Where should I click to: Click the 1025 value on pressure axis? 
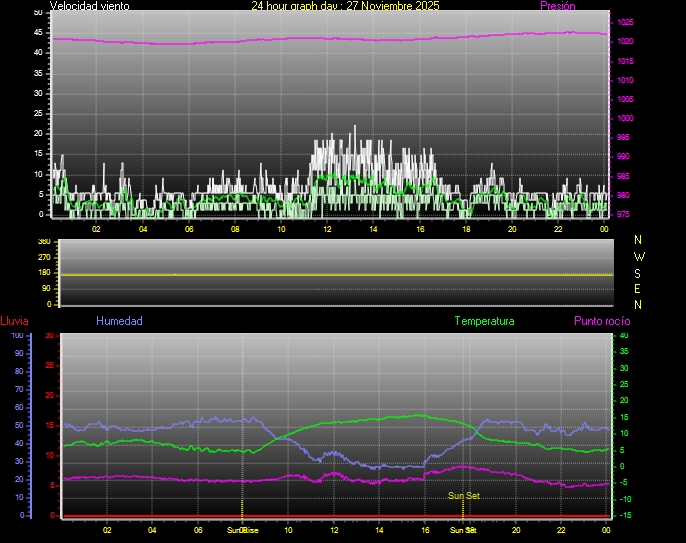coord(625,22)
